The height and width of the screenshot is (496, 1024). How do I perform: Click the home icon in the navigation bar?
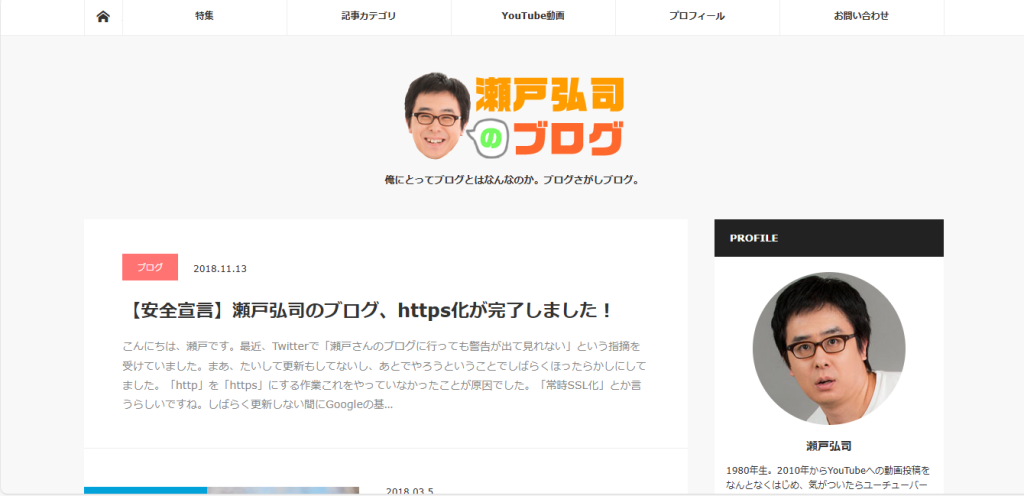point(103,16)
